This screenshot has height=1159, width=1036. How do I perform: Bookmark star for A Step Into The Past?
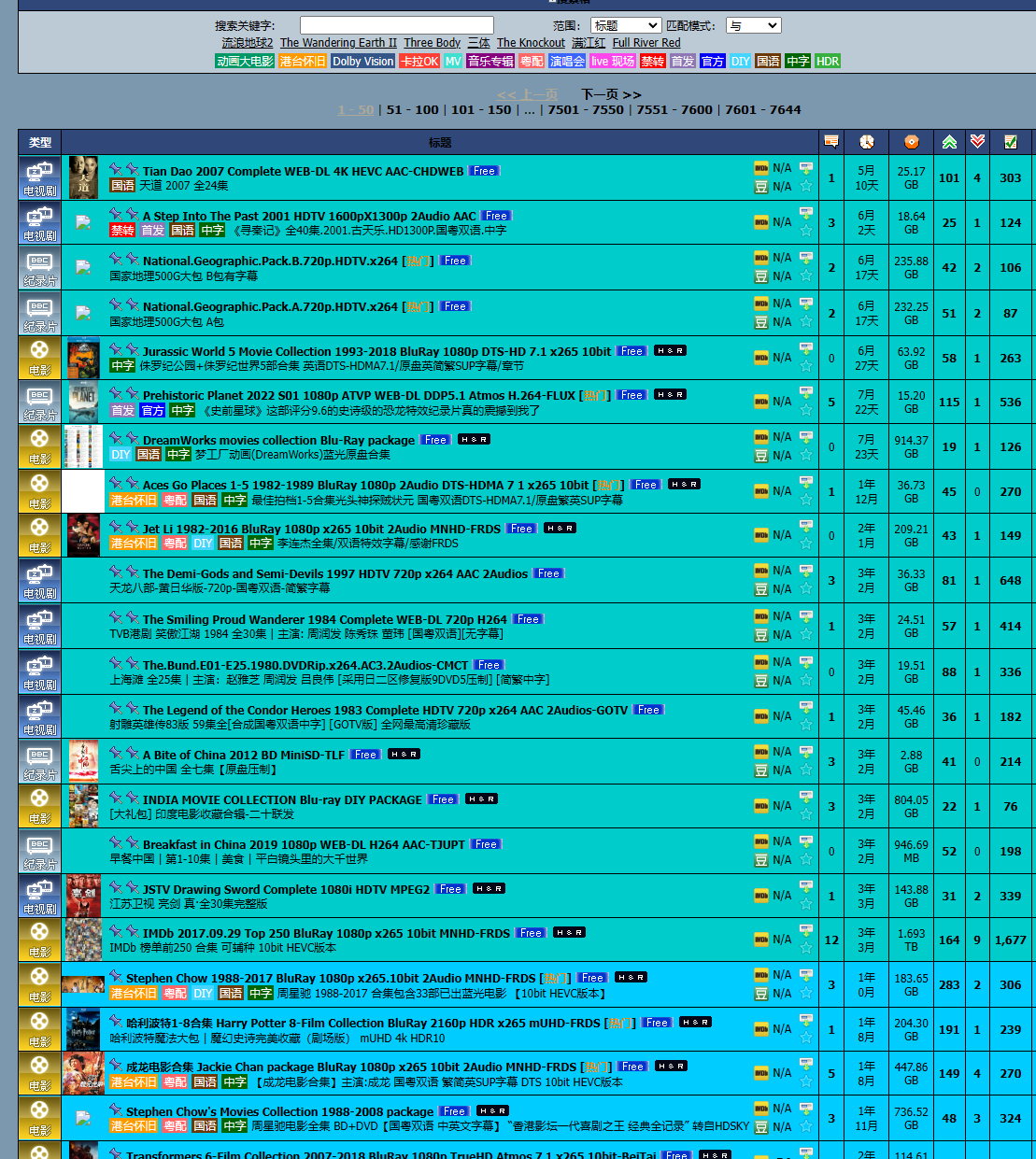coord(805,232)
